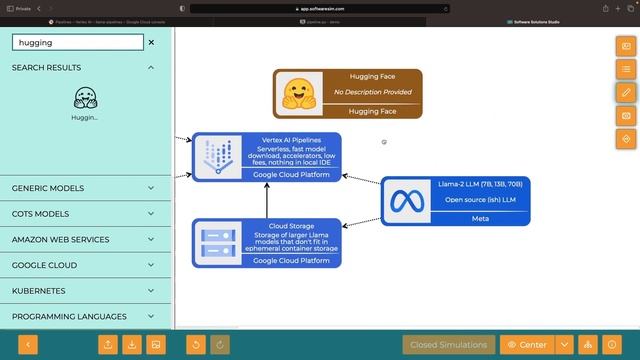Click the fourth right toolbar icon below pencil
Viewport: 640px width, 360px height.
tap(626, 116)
